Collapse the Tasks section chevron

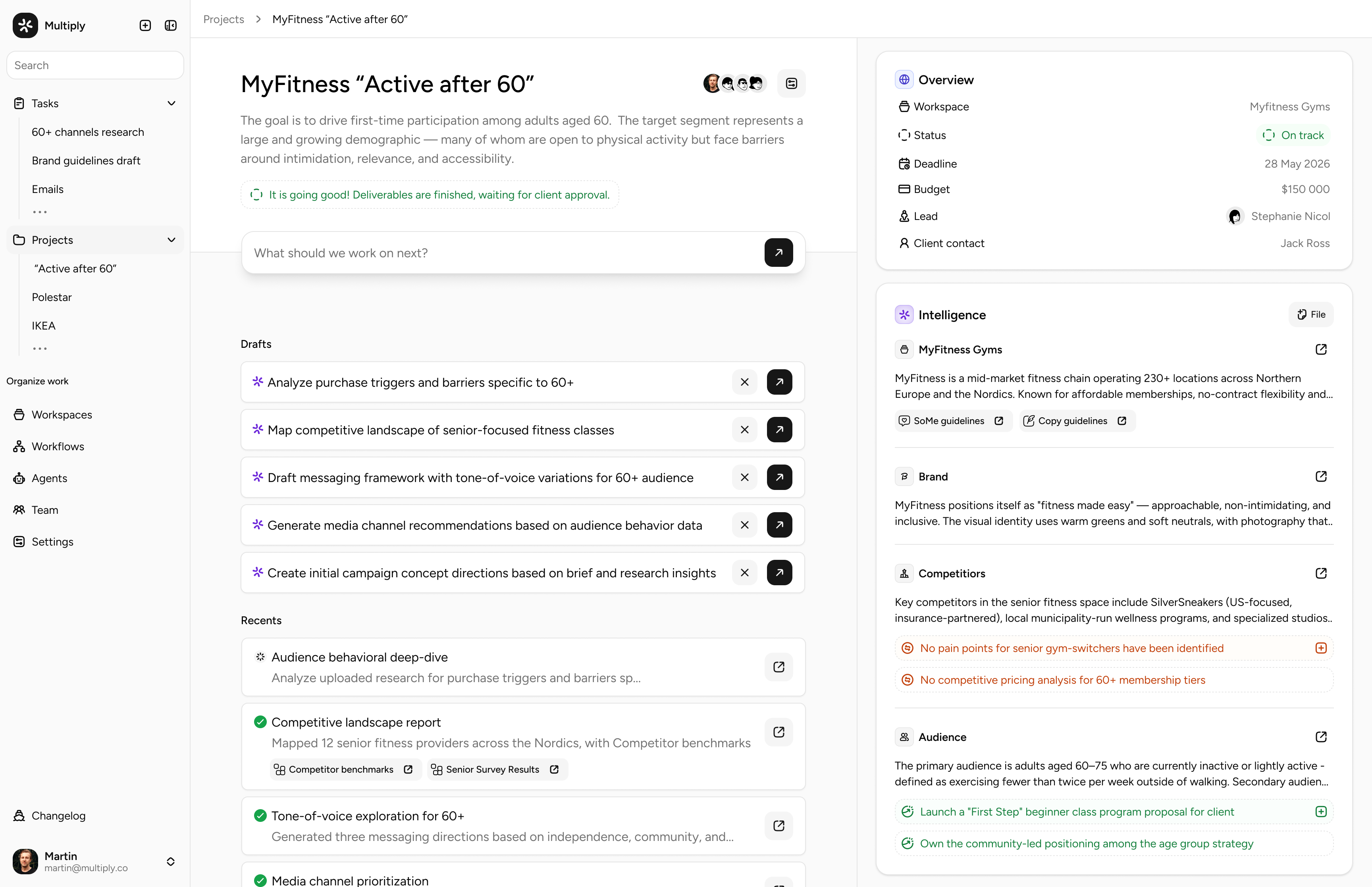tap(171, 103)
